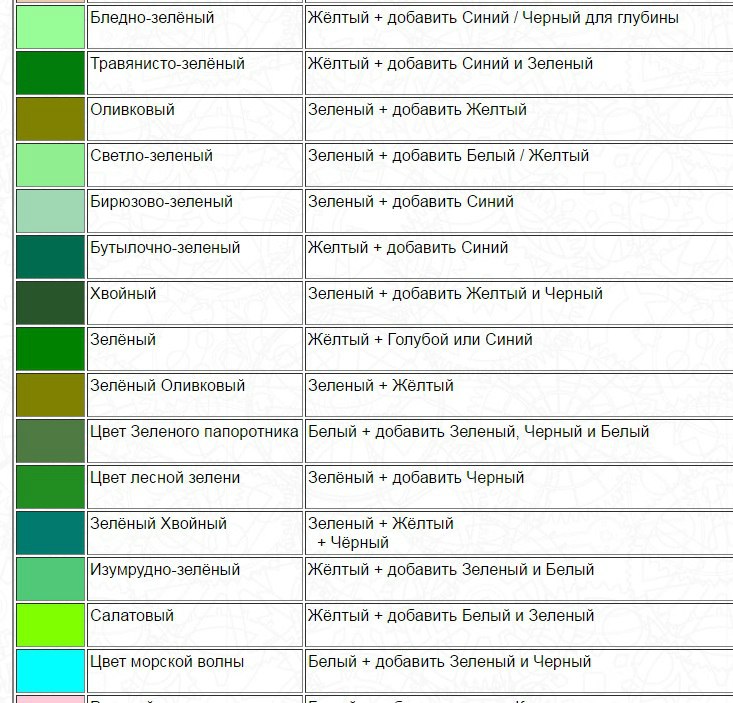Select the Бирюзово-зеленый color swatch
Screen dimensions: 733x703
50,211
